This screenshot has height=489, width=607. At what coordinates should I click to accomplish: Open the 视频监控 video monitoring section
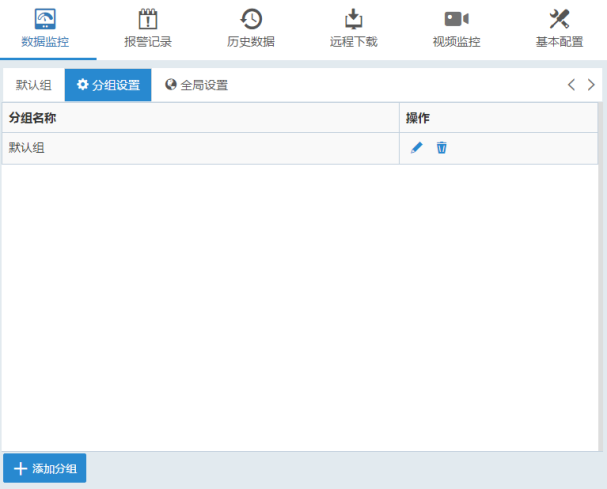[x=456, y=29]
